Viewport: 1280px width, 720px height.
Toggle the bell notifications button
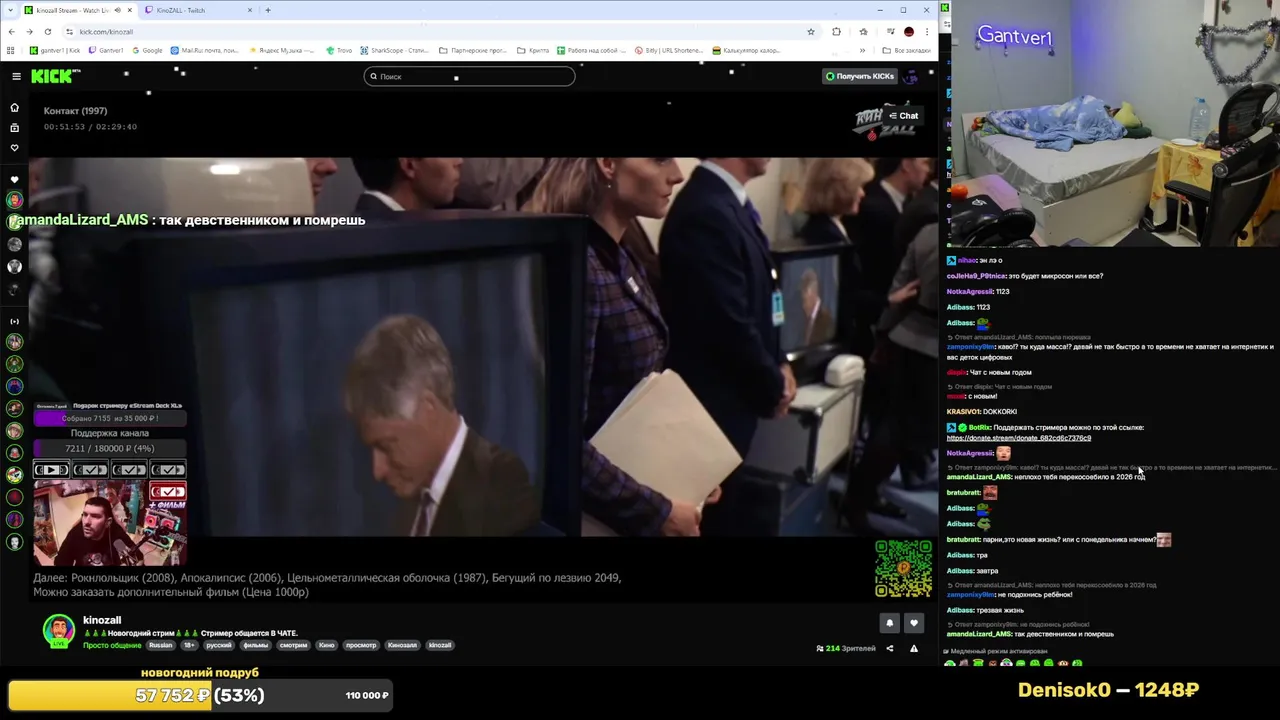pyautogui.click(x=889, y=623)
